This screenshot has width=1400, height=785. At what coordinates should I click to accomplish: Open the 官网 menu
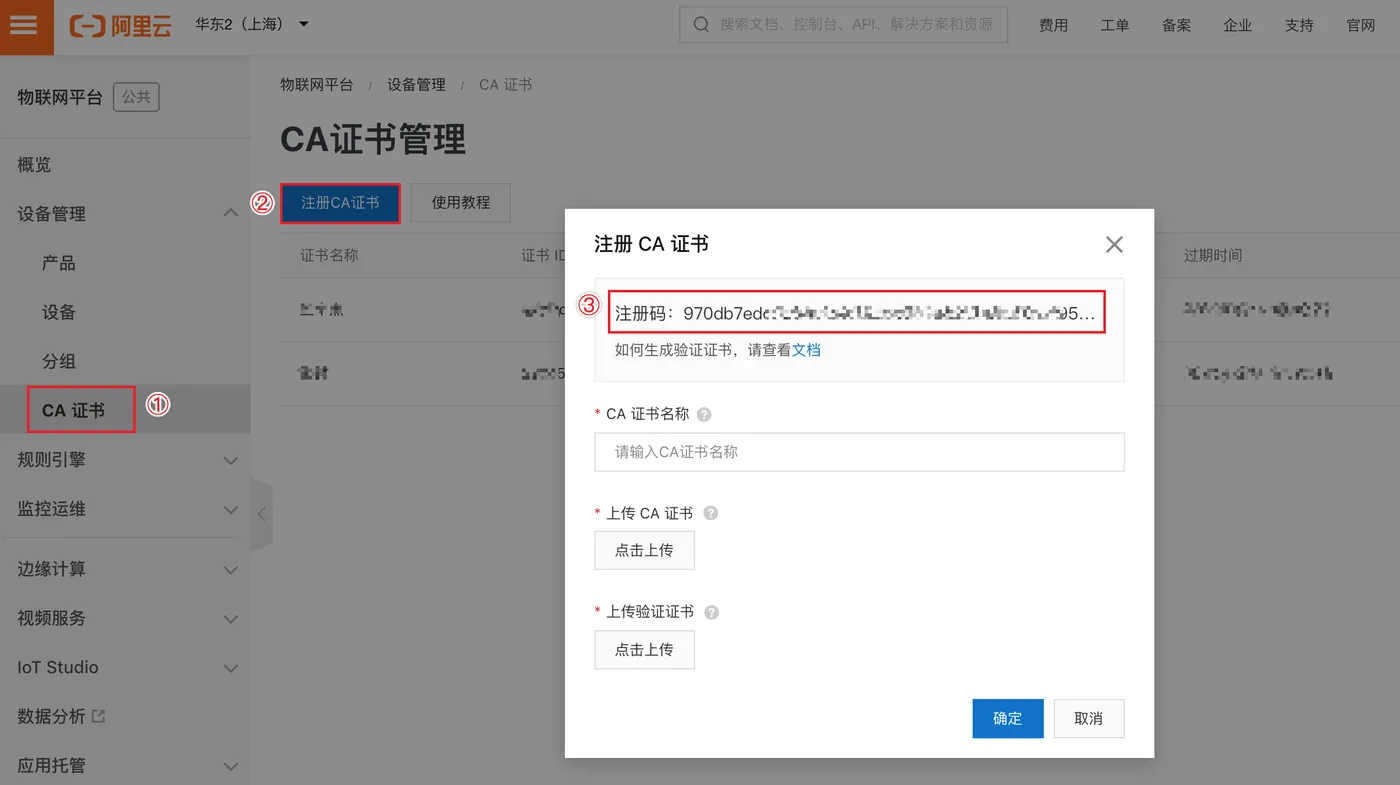1361,25
